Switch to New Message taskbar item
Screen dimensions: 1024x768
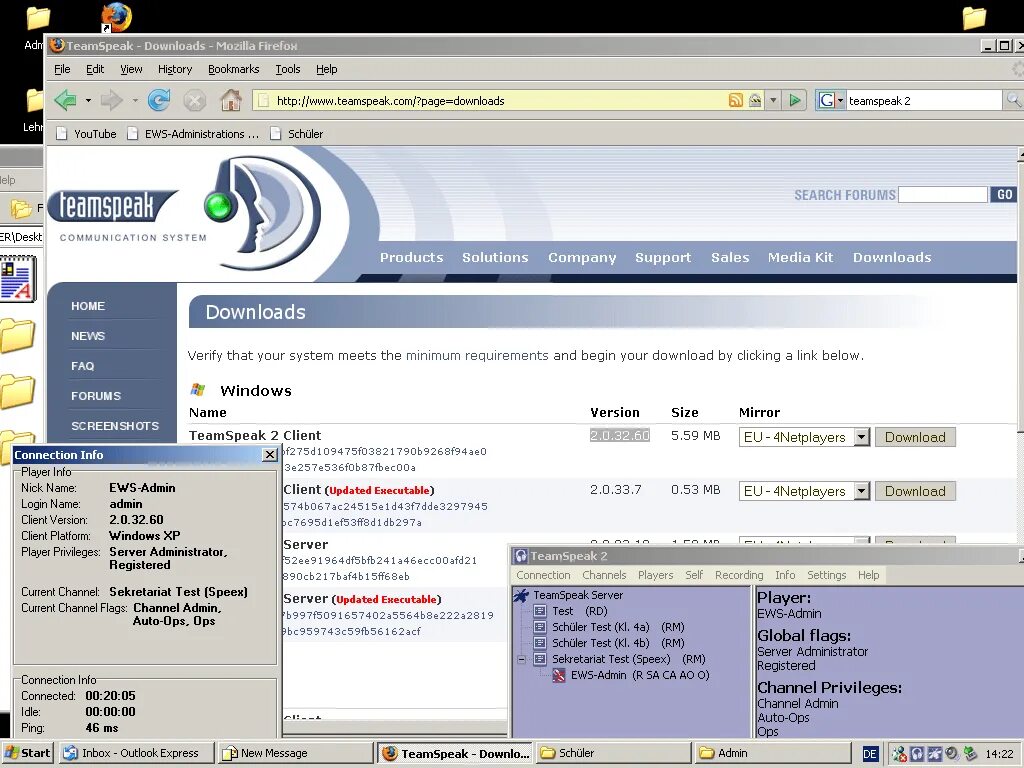click(x=295, y=753)
